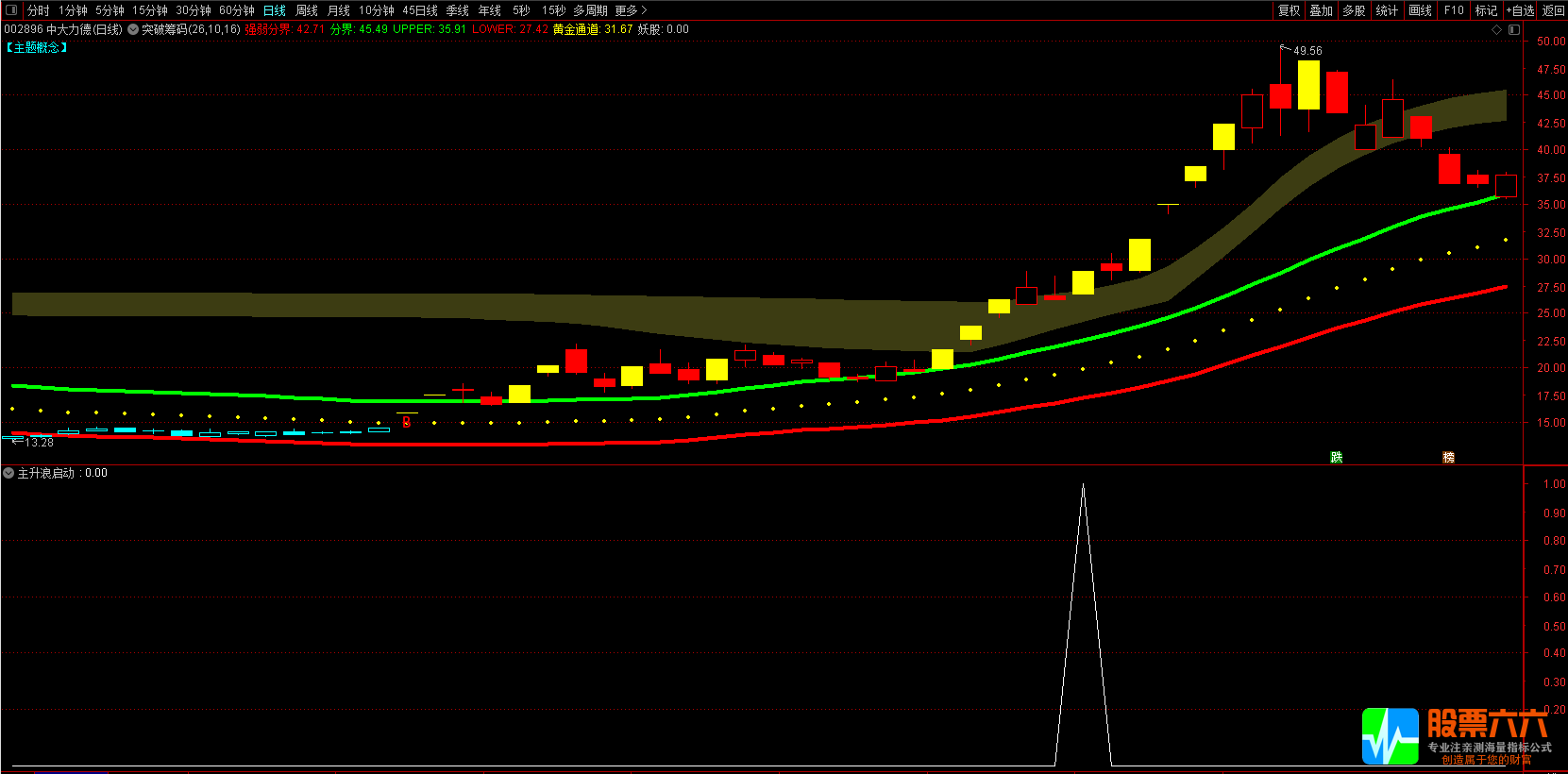The width and height of the screenshot is (1568, 774).
Task: Click the 49.56 high price label
Action: pos(1307,51)
